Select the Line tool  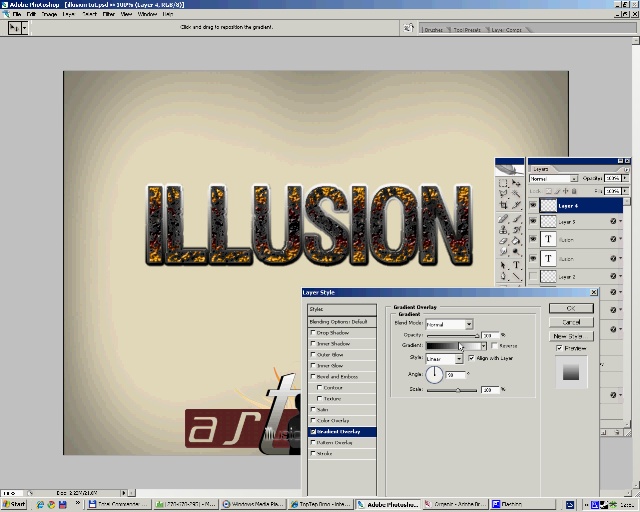(516, 276)
